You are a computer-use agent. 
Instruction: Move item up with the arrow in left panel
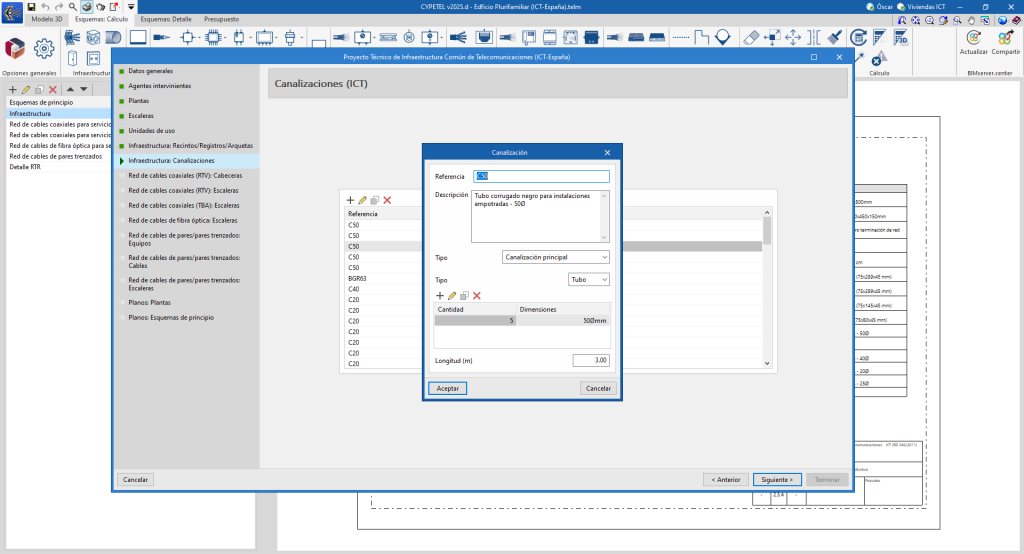pos(70,90)
